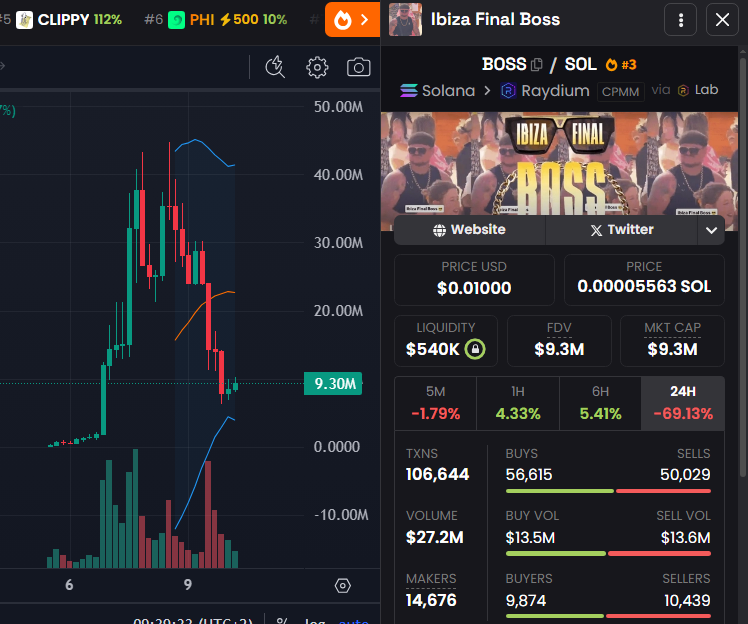The width and height of the screenshot is (748, 624).
Task: Click the $540K liquidity value
Action: click(x=432, y=349)
